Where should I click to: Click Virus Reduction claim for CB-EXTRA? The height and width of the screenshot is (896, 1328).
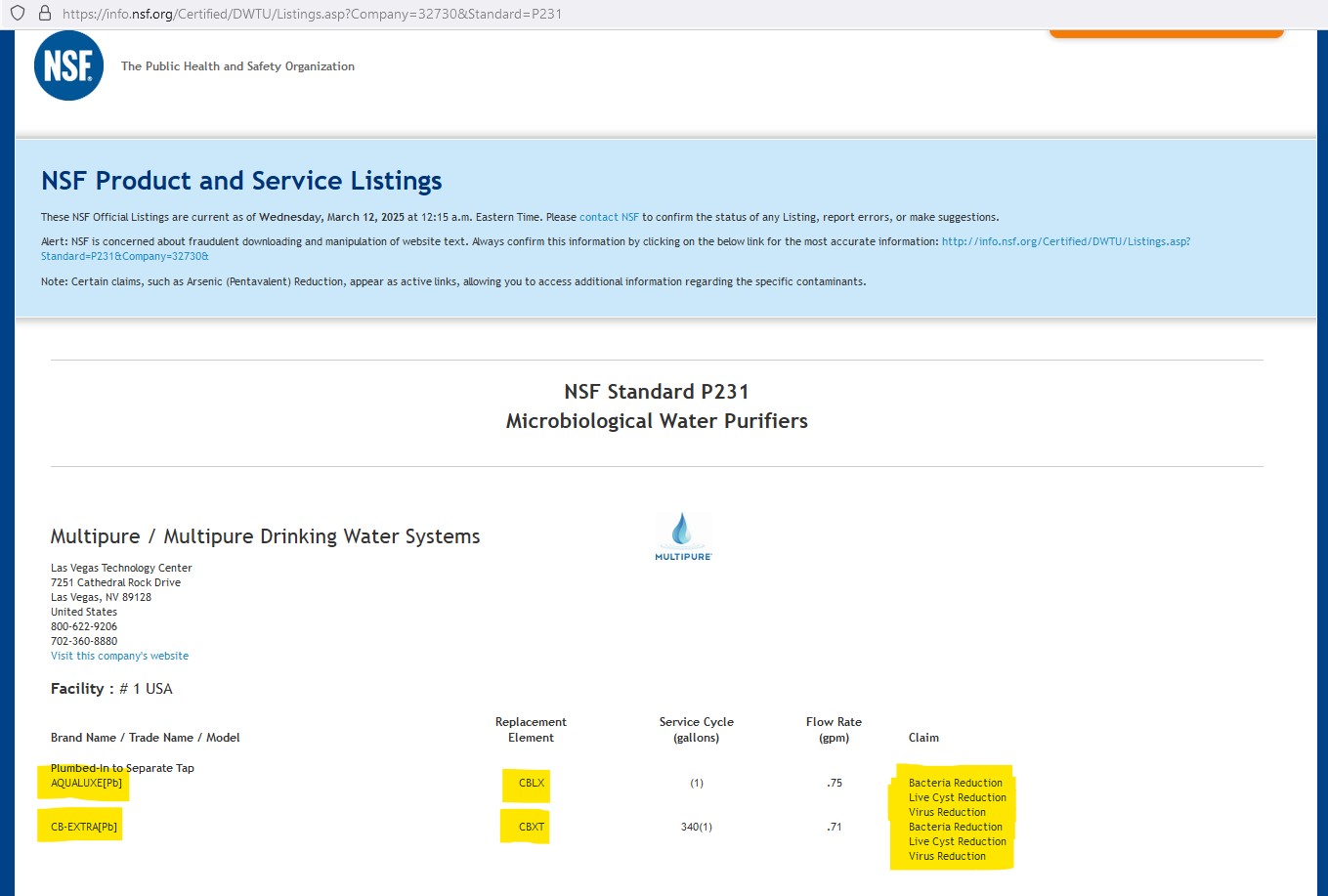tap(947, 856)
